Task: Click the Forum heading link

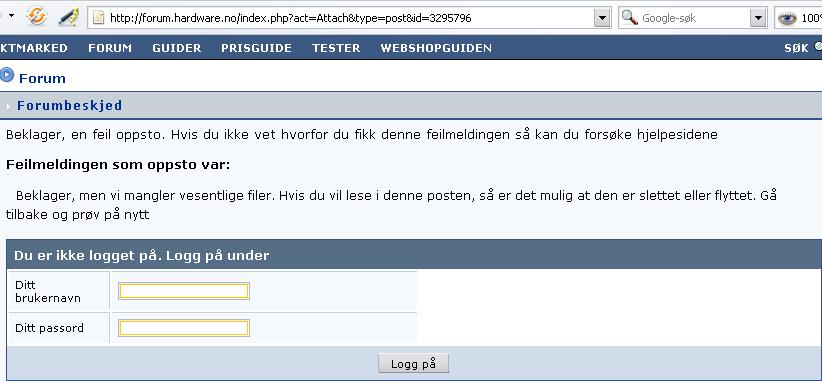Action: click(x=42, y=79)
